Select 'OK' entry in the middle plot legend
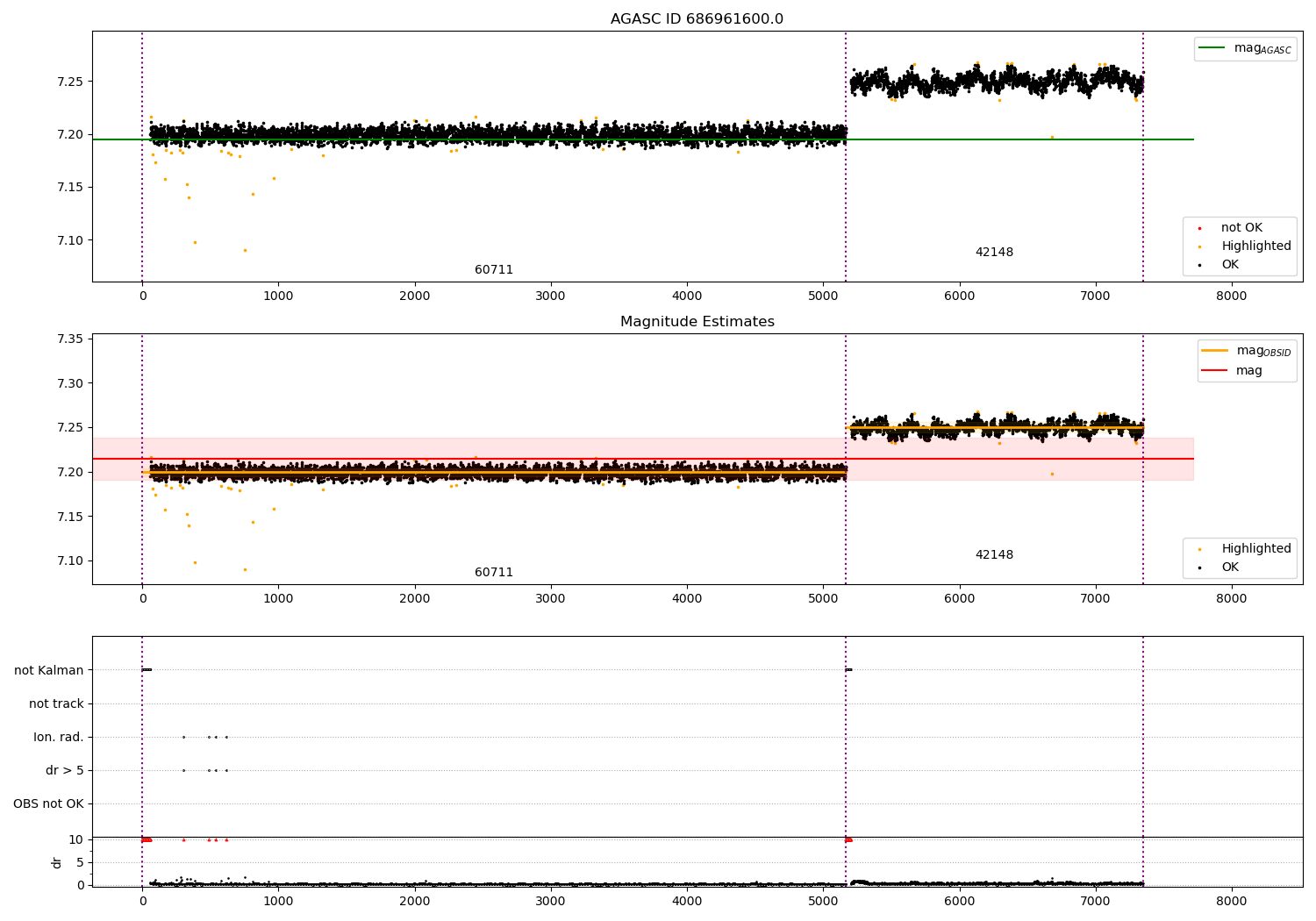 pyautogui.click(x=1230, y=568)
